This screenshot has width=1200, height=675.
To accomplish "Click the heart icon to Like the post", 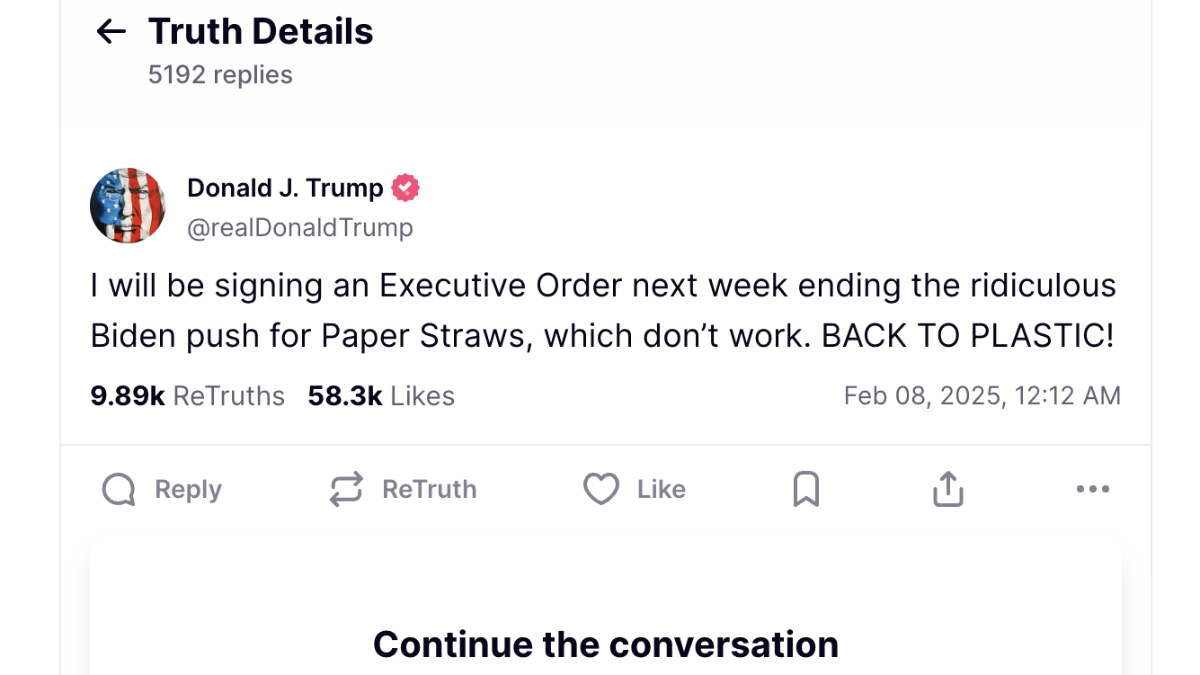I will click(x=600, y=489).
